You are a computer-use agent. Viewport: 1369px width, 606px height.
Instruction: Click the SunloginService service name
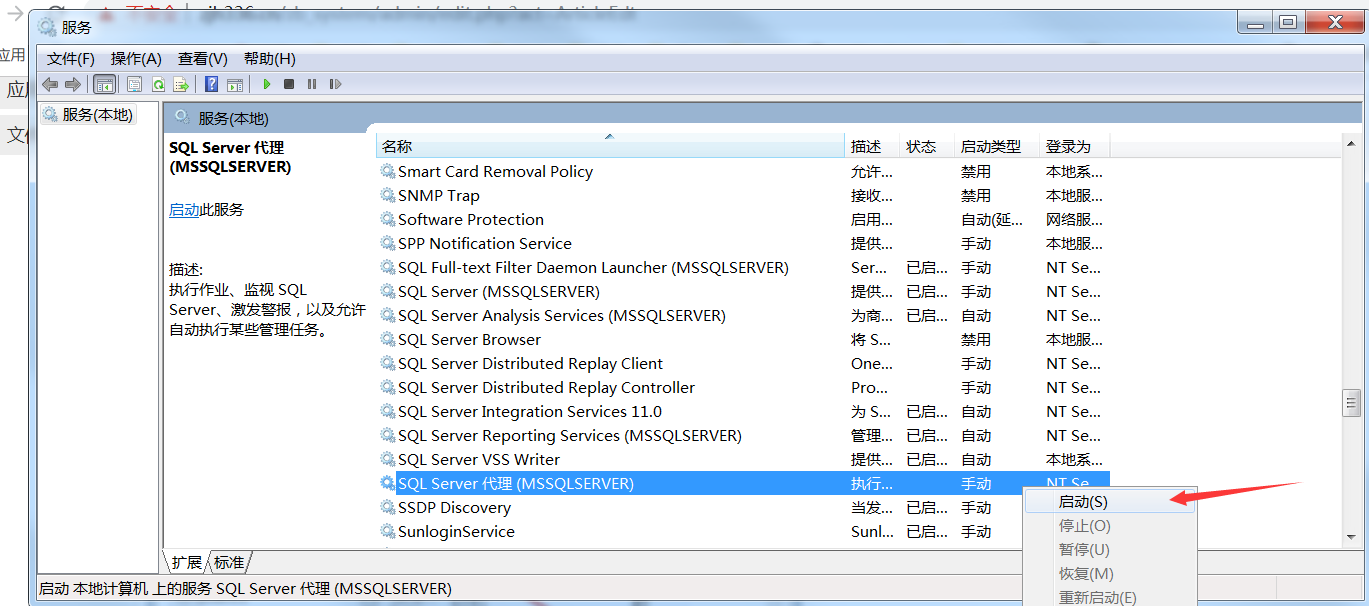[x=456, y=532]
